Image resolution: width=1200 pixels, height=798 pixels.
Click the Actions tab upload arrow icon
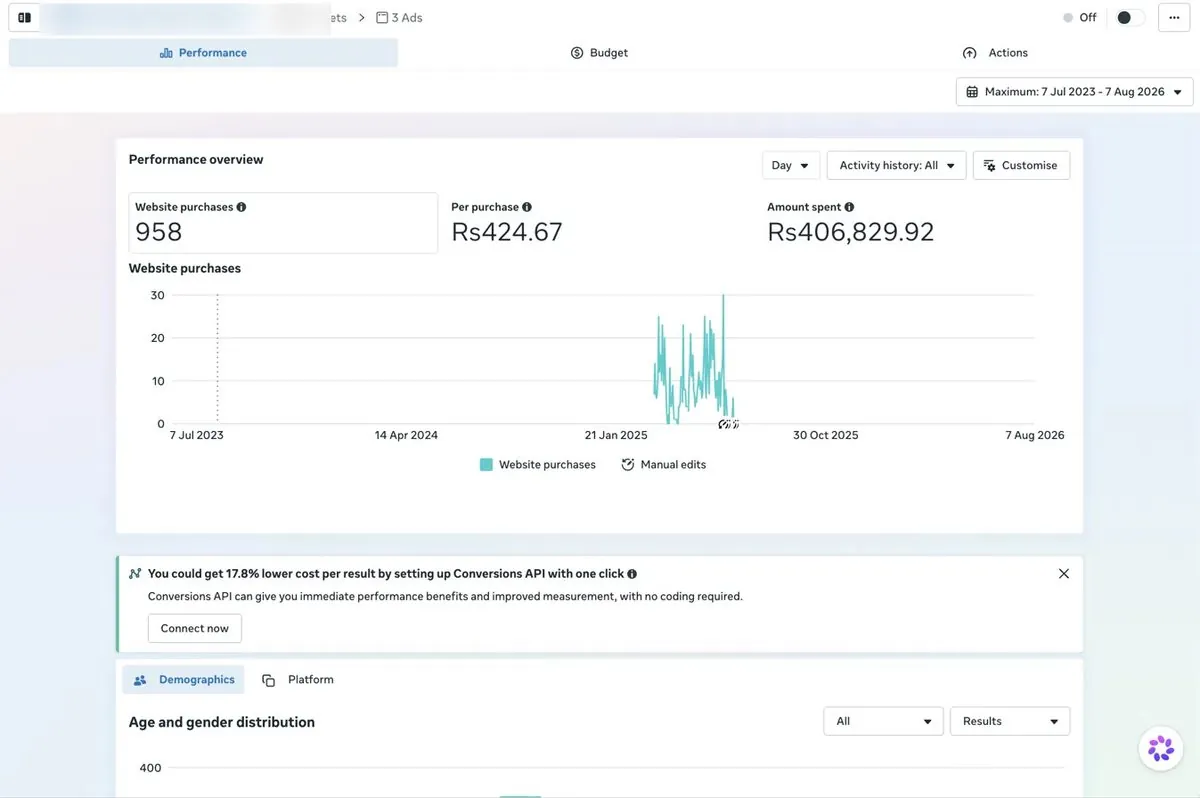coord(969,53)
